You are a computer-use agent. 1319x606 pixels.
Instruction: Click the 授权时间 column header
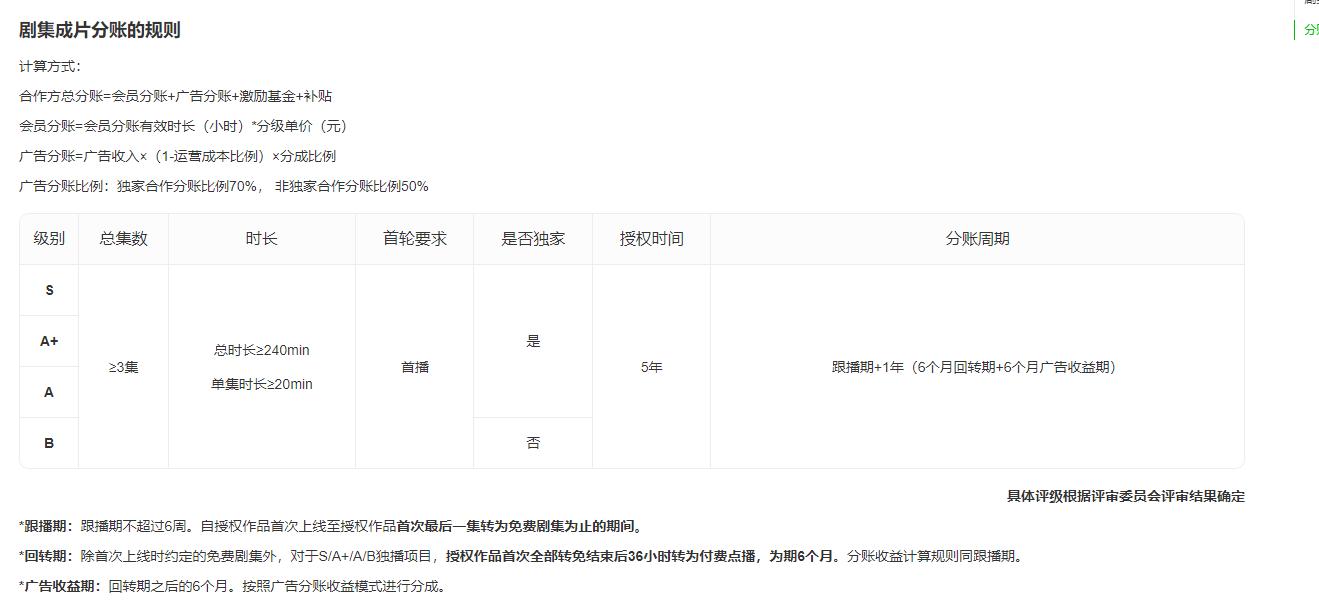pos(651,238)
